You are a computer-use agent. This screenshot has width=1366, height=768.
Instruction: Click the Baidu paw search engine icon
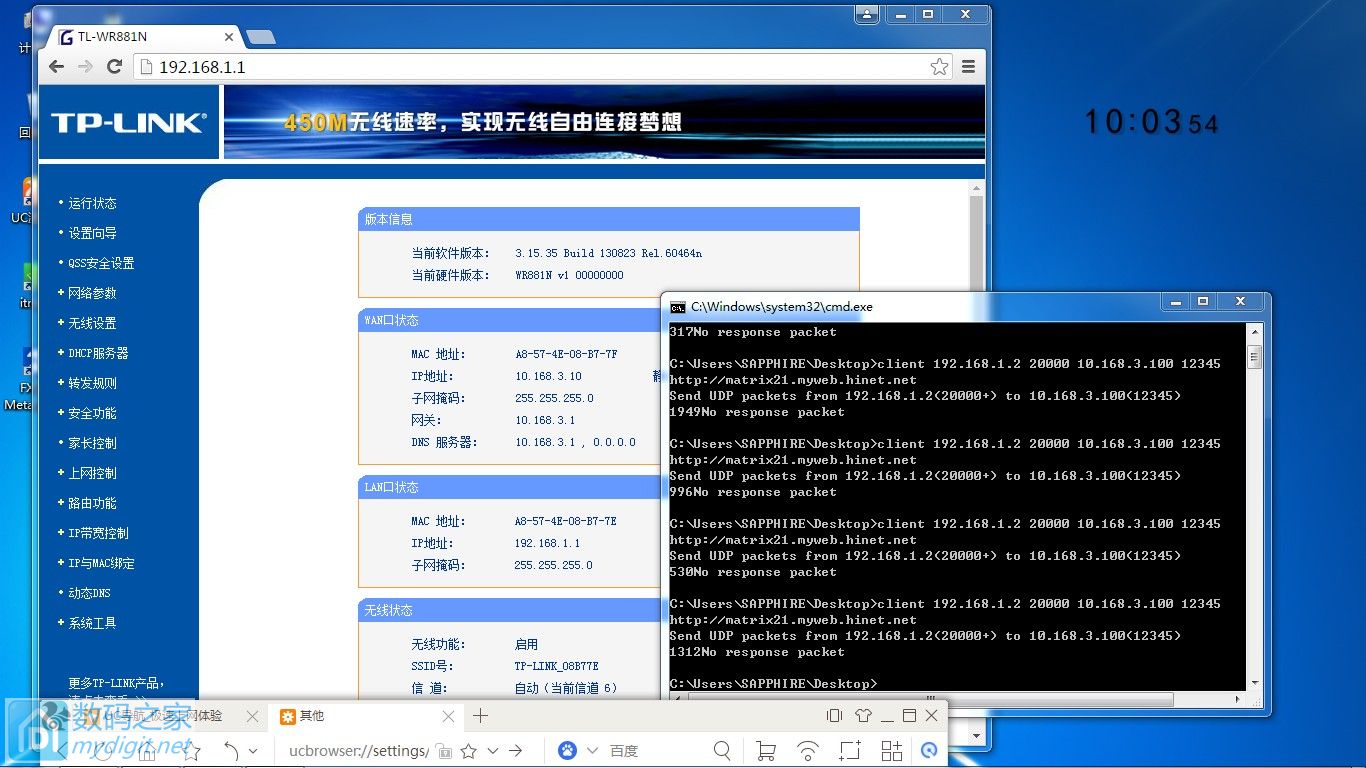[x=567, y=750]
